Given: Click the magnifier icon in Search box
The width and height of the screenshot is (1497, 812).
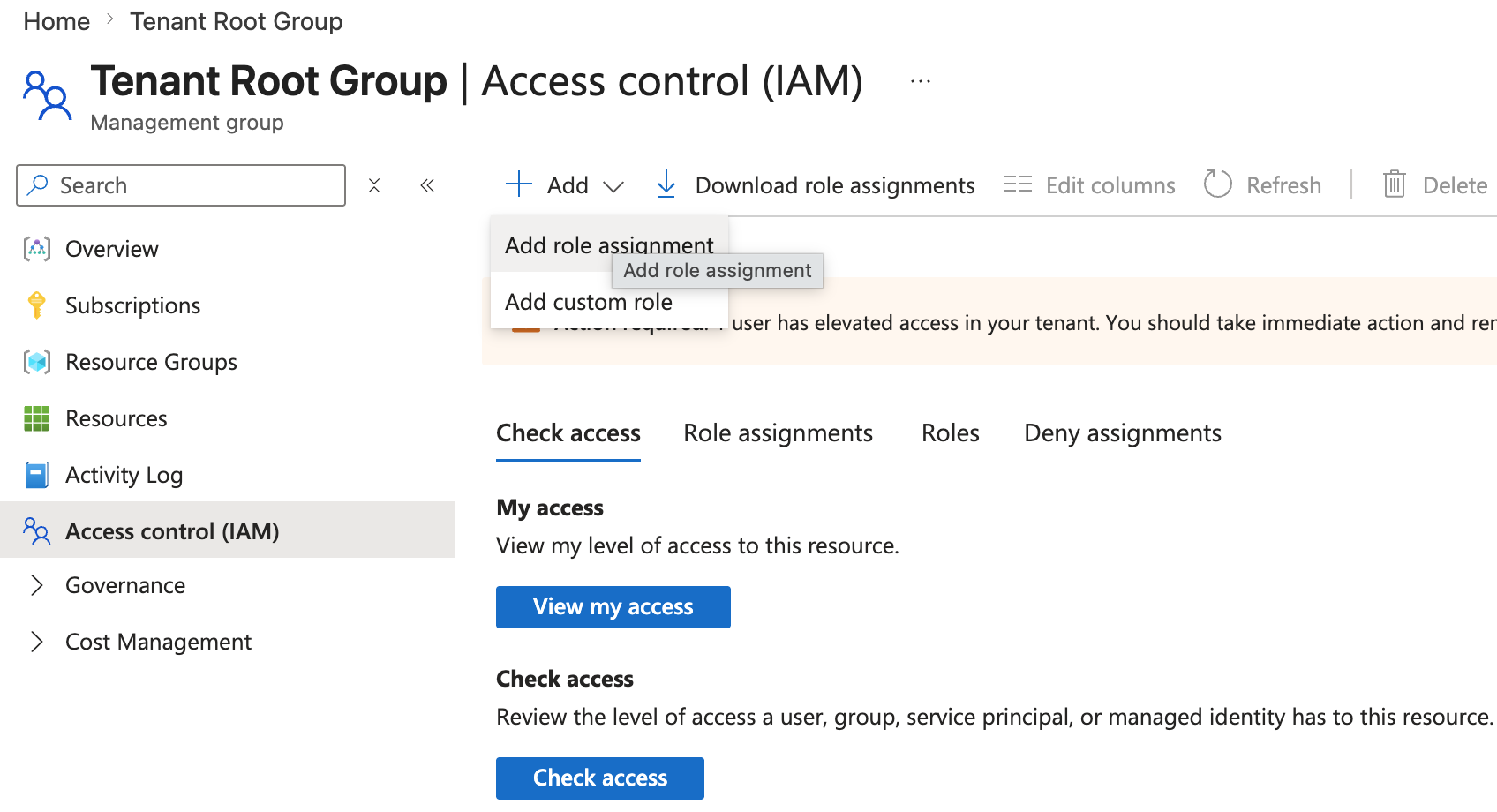Looking at the screenshot, I should (38, 184).
